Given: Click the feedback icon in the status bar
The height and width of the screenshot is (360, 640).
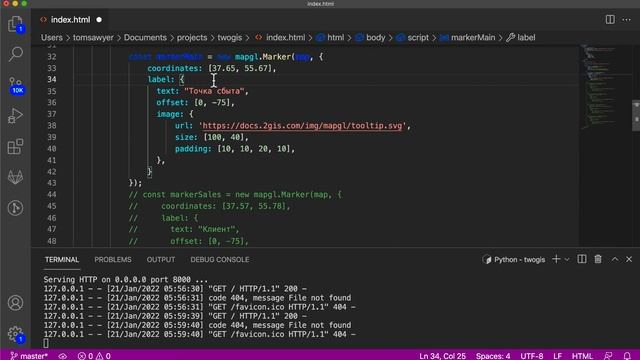Looking at the screenshot, I should pos(608,356).
